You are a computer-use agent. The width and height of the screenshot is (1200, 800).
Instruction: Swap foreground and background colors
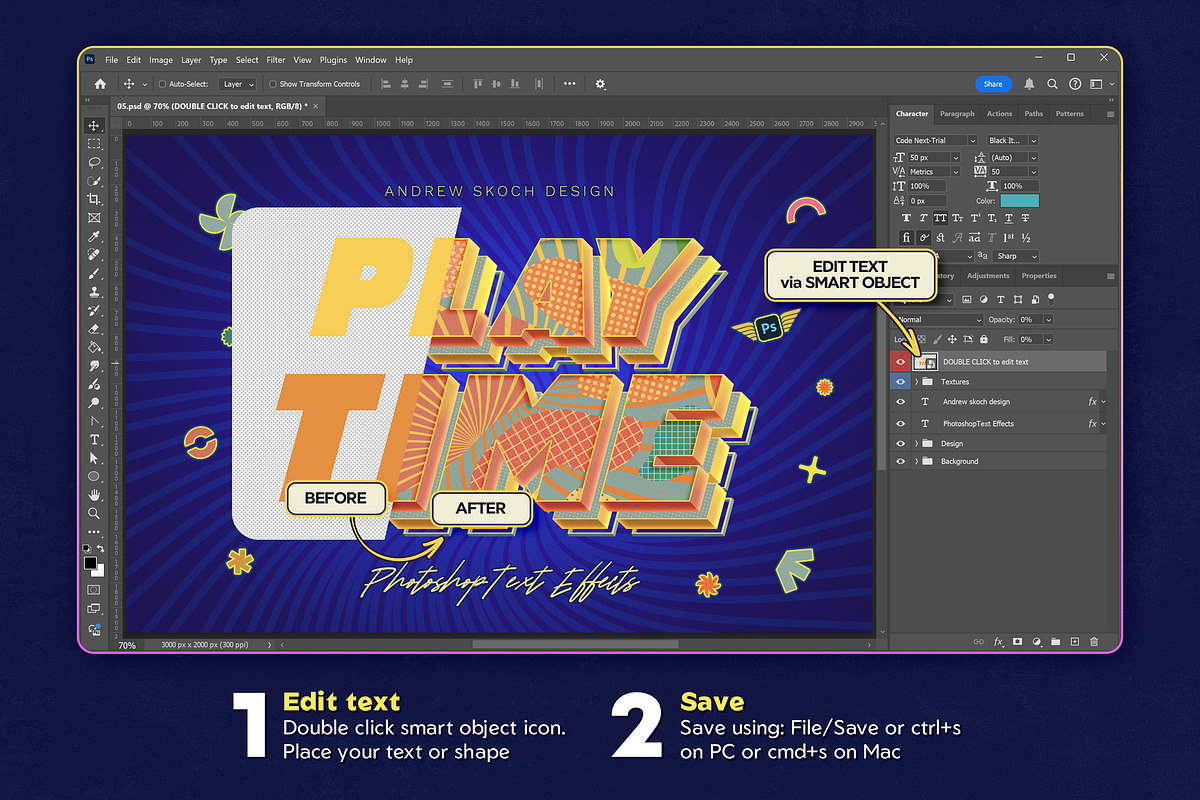point(100,549)
